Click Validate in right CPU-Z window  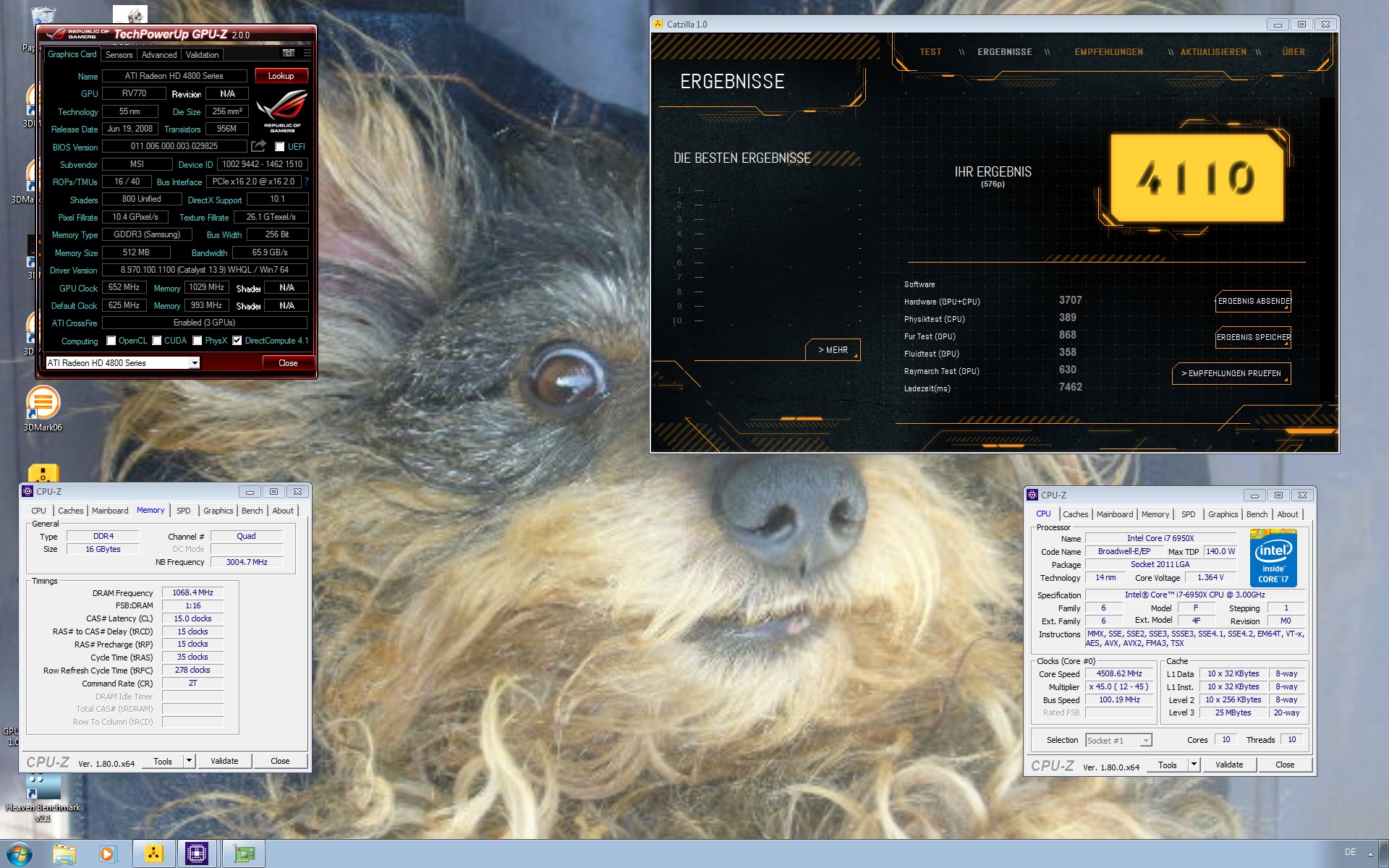point(1229,765)
